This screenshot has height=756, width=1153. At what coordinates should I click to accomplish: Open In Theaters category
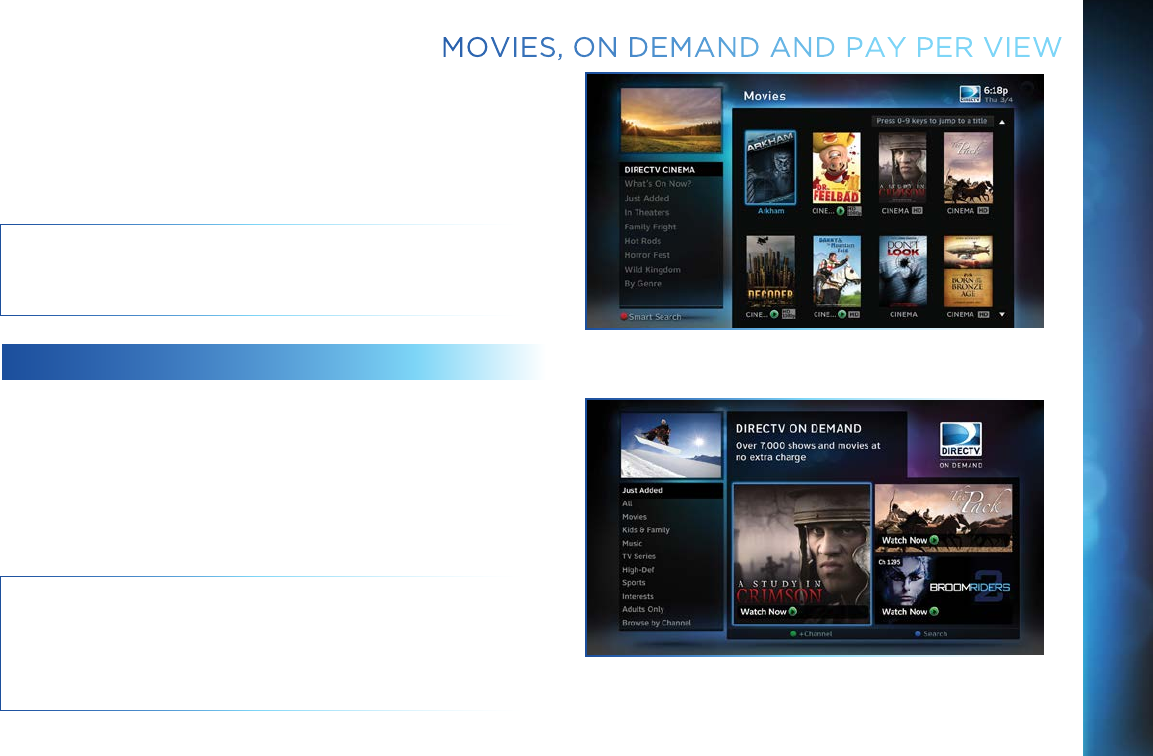click(646, 213)
